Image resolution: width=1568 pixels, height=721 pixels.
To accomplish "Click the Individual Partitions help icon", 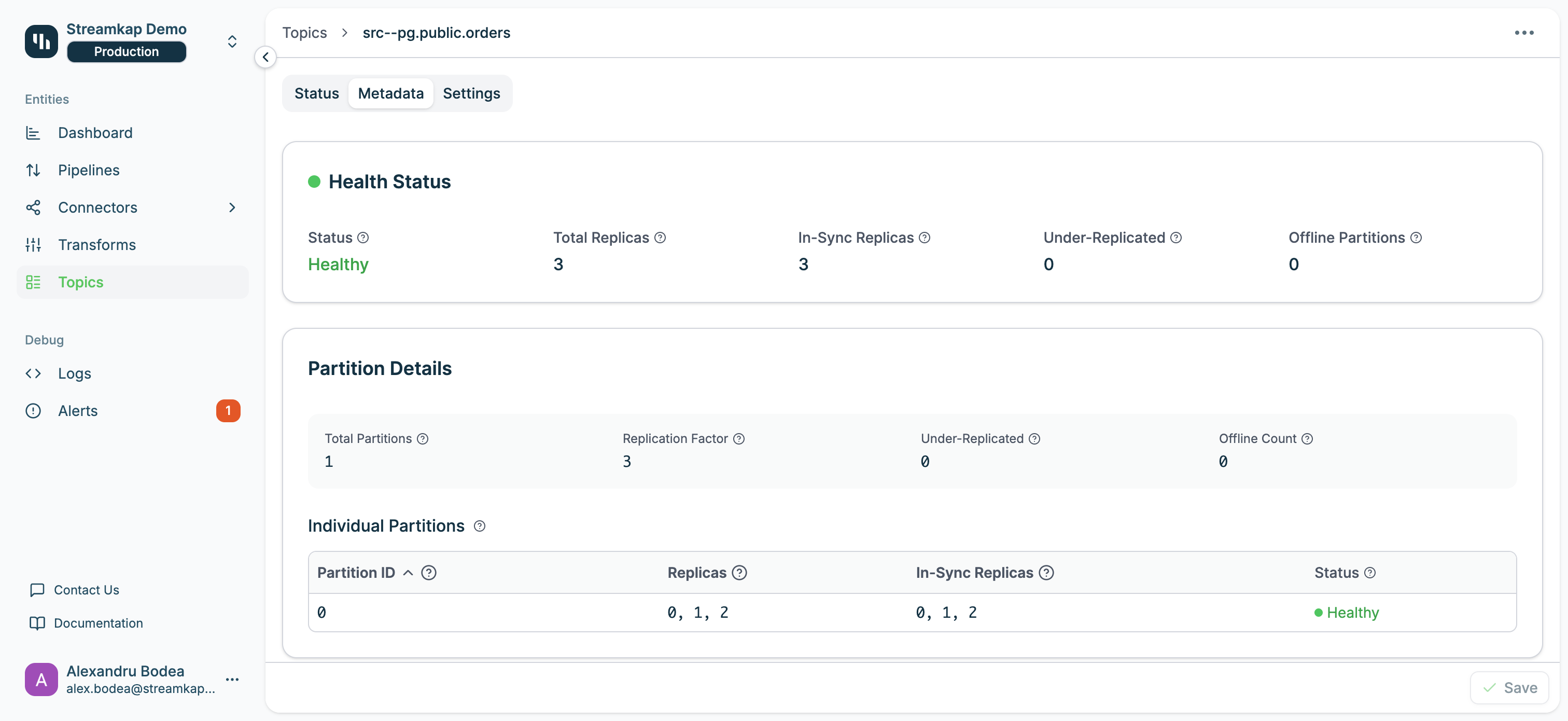I will [480, 526].
